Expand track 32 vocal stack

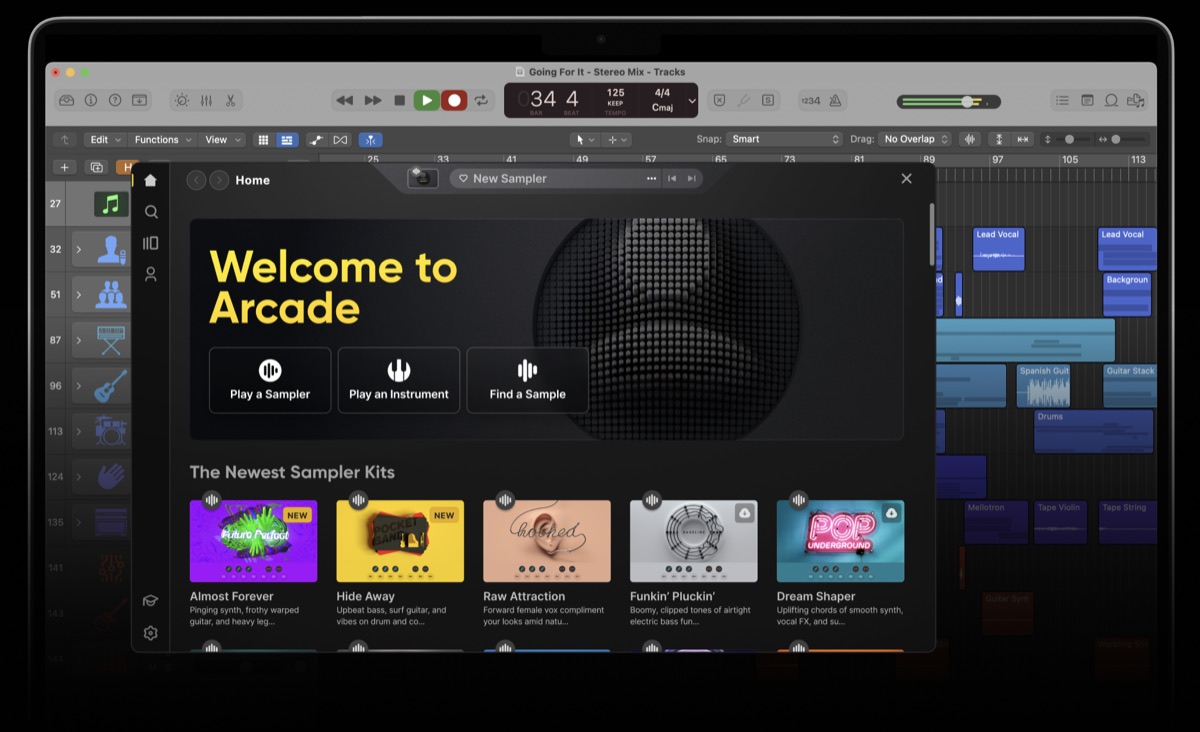point(79,249)
